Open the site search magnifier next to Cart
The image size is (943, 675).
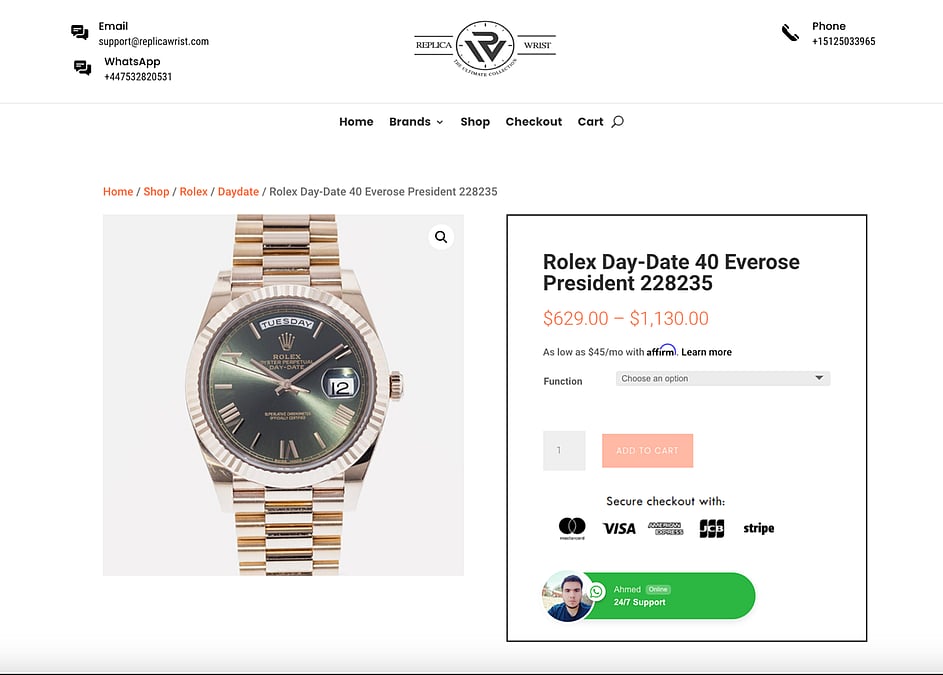pyautogui.click(x=618, y=121)
